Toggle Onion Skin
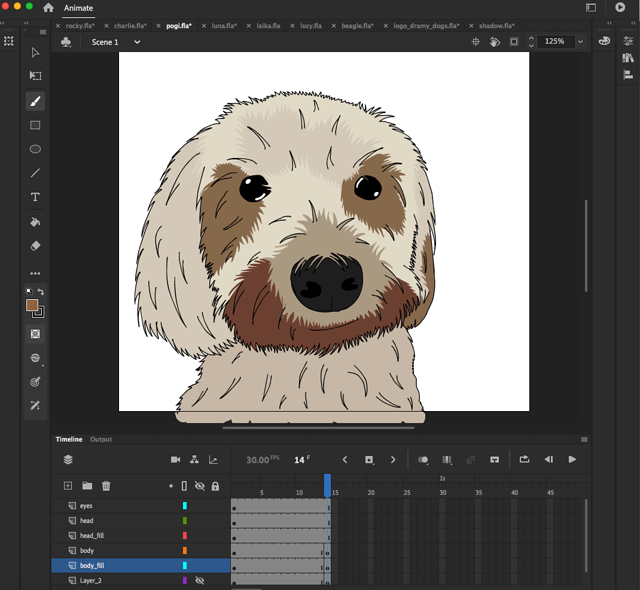Viewport: 640px width, 590px height. (x=423, y=460)
